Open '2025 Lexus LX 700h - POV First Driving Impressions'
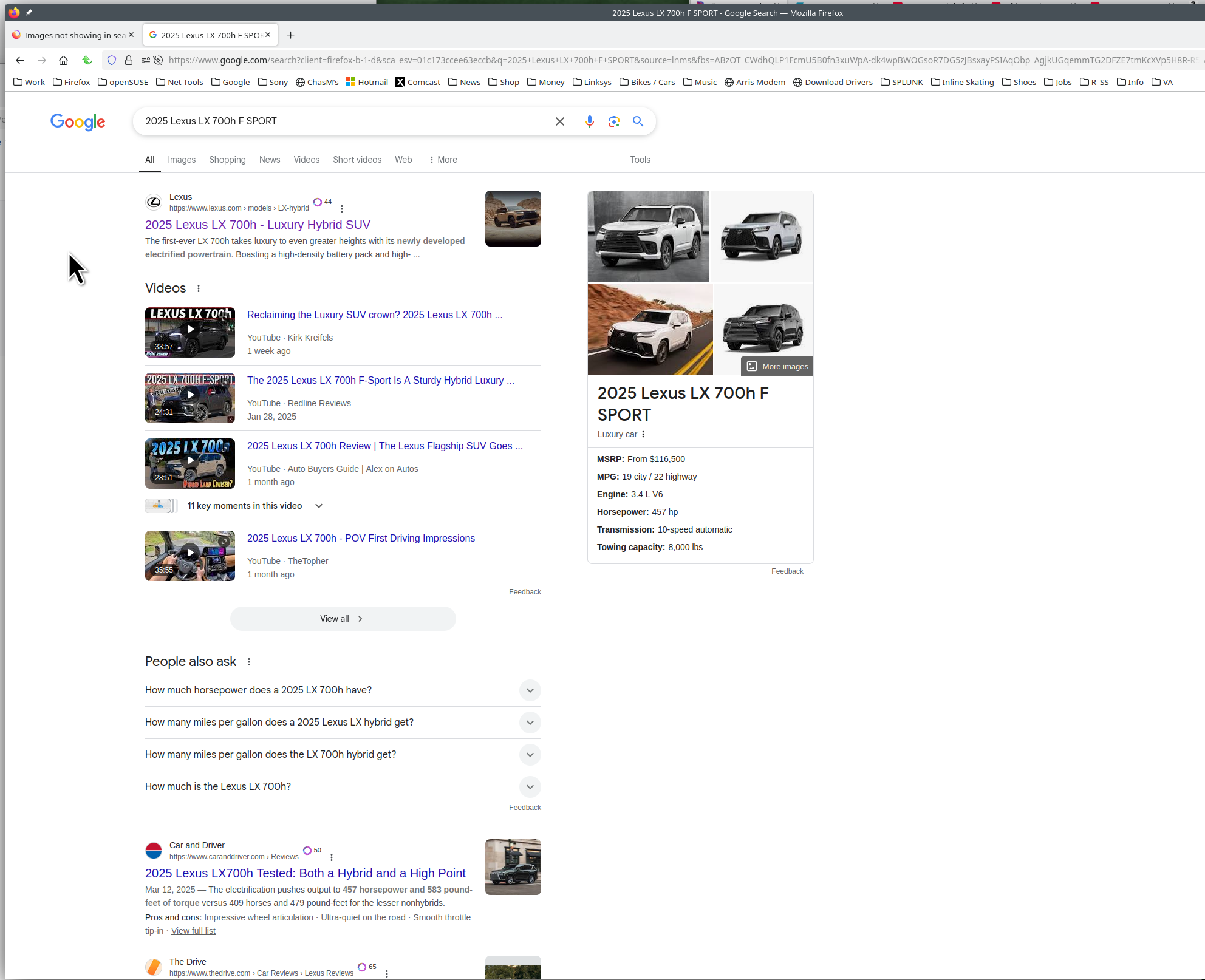Viewport: 1205px width, 980px height. pos(361,538)
